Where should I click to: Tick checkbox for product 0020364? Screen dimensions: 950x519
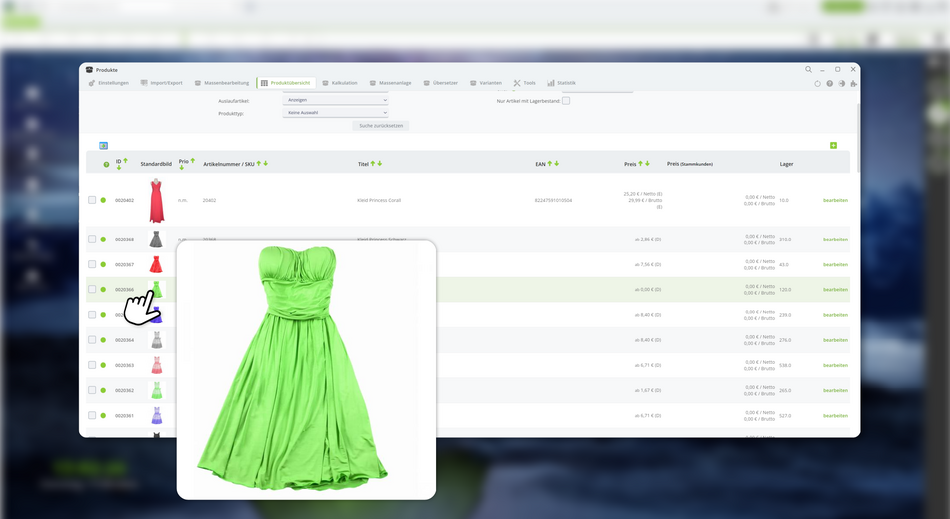[x=92, y=340]
